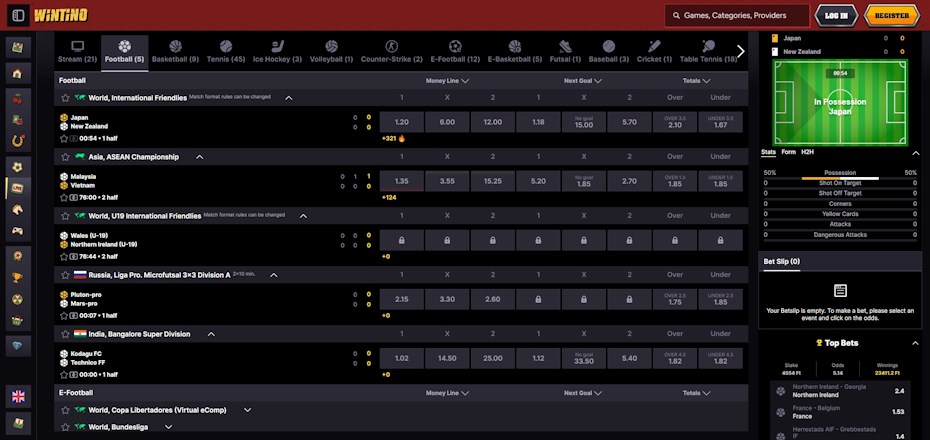Open the diamond VIP icon in sidebar
Image resolution: width=930 pixels, height=440 pixels.
[x=18, y=345]
